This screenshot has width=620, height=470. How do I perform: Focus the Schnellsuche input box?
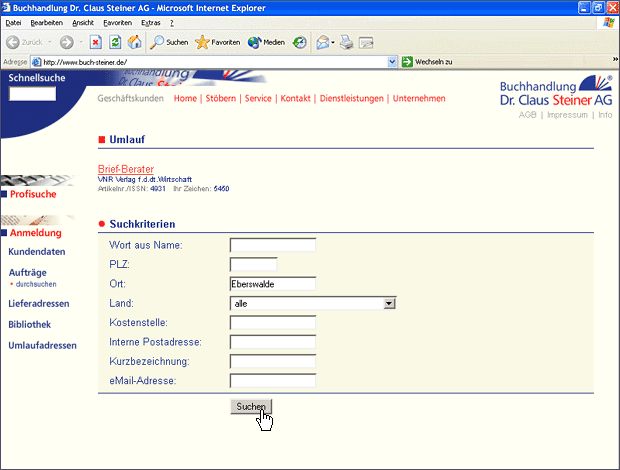pos(32,94)
